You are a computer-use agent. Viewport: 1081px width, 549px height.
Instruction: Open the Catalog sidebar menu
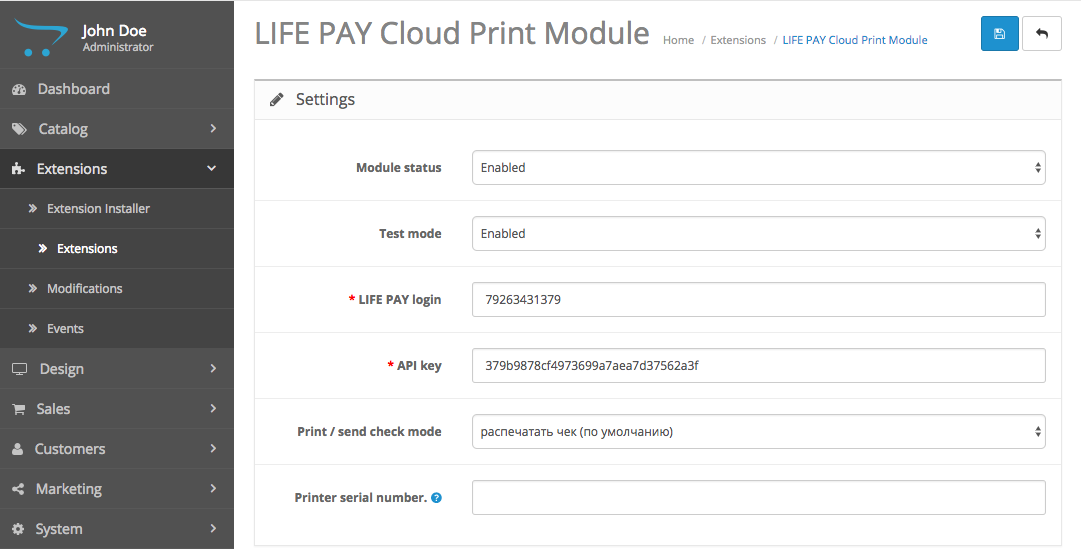[x=117, y=129]
